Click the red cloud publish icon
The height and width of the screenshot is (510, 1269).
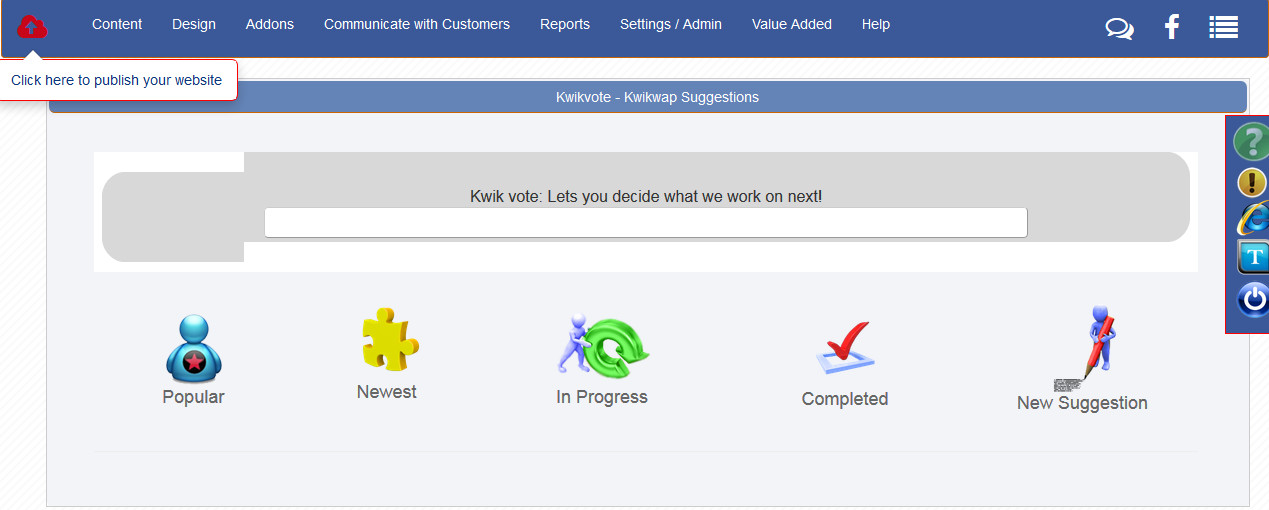point(32,27)
